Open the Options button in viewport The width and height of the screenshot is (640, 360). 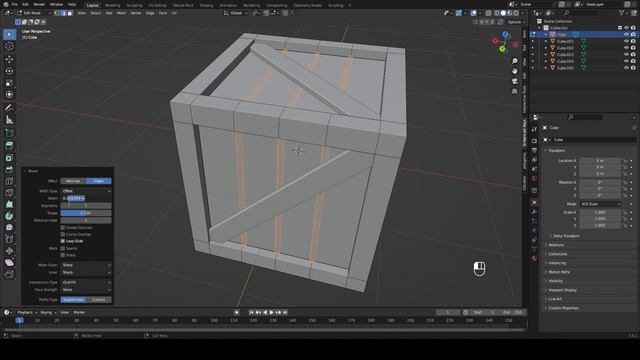click(515, 22)
